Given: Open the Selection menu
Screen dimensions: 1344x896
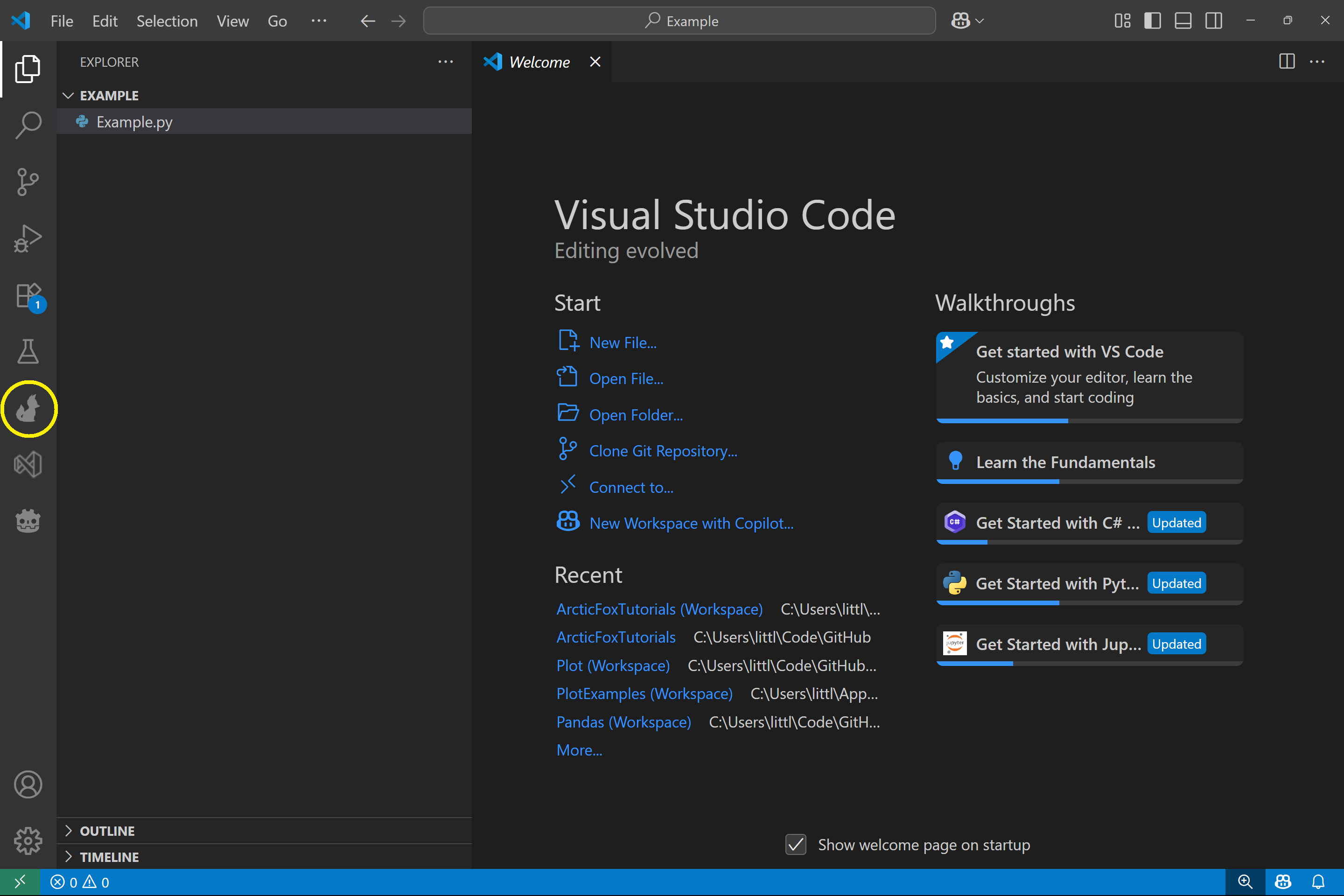Looking at the screenshot, I should coord(167,21).
